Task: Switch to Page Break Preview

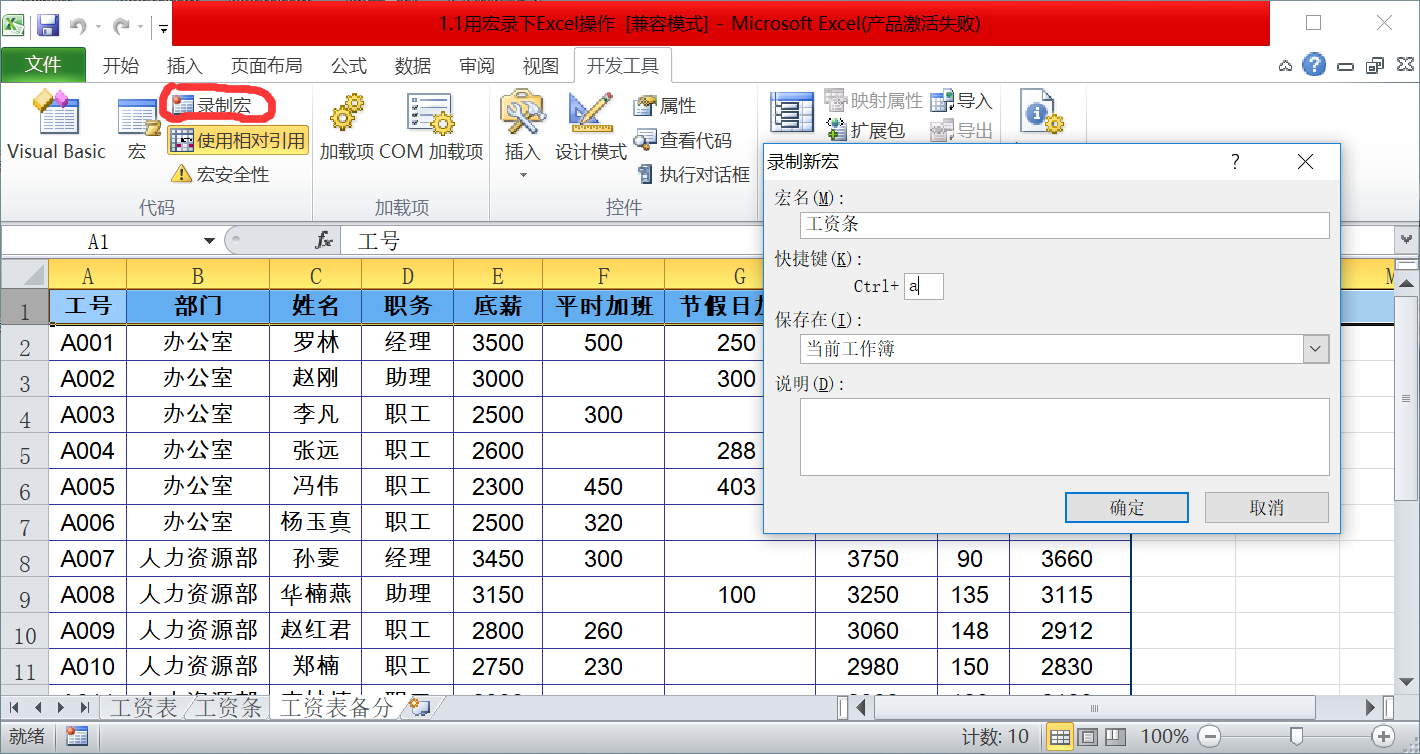Action: pyautogui.click(x=1113, y=737)
